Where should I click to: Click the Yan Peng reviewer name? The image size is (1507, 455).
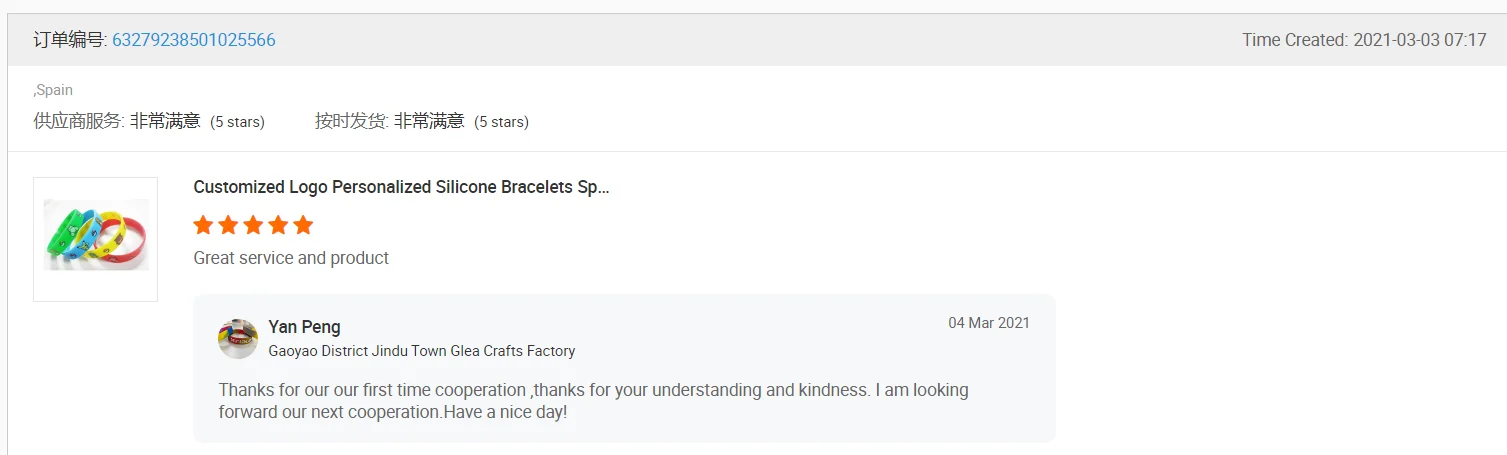(x=304, y=327)
